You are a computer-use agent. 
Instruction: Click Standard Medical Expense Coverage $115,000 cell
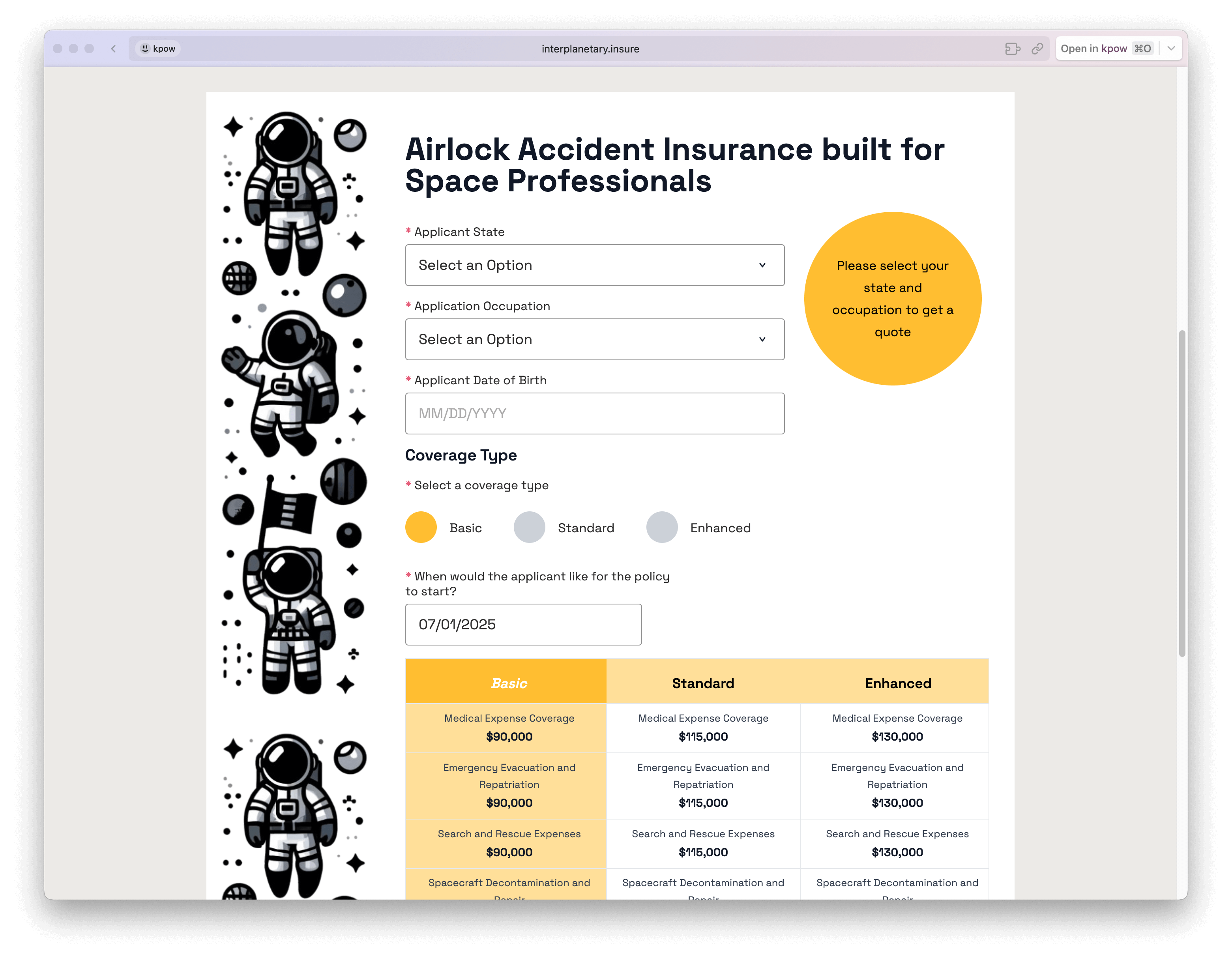(703, 728)
